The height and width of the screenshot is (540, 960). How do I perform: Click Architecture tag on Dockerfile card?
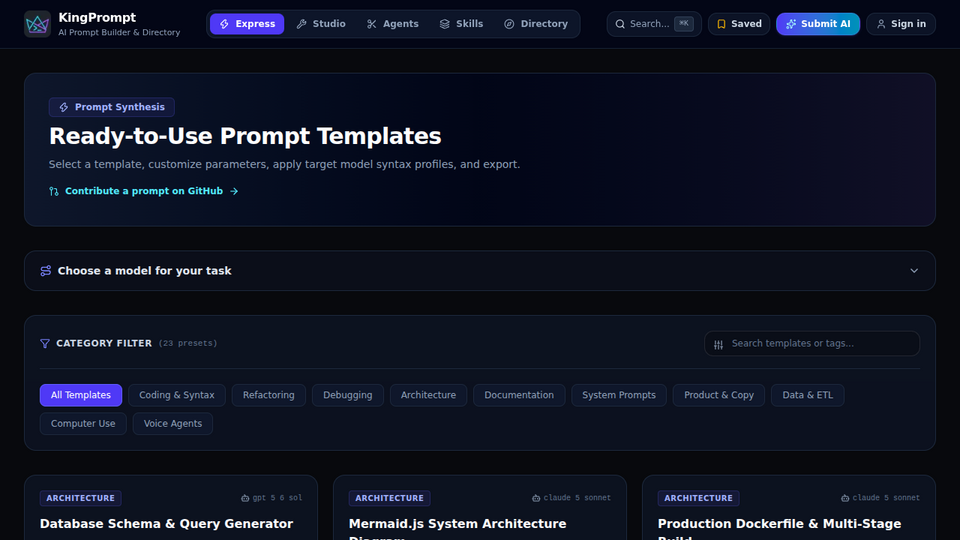pos(699,498)
